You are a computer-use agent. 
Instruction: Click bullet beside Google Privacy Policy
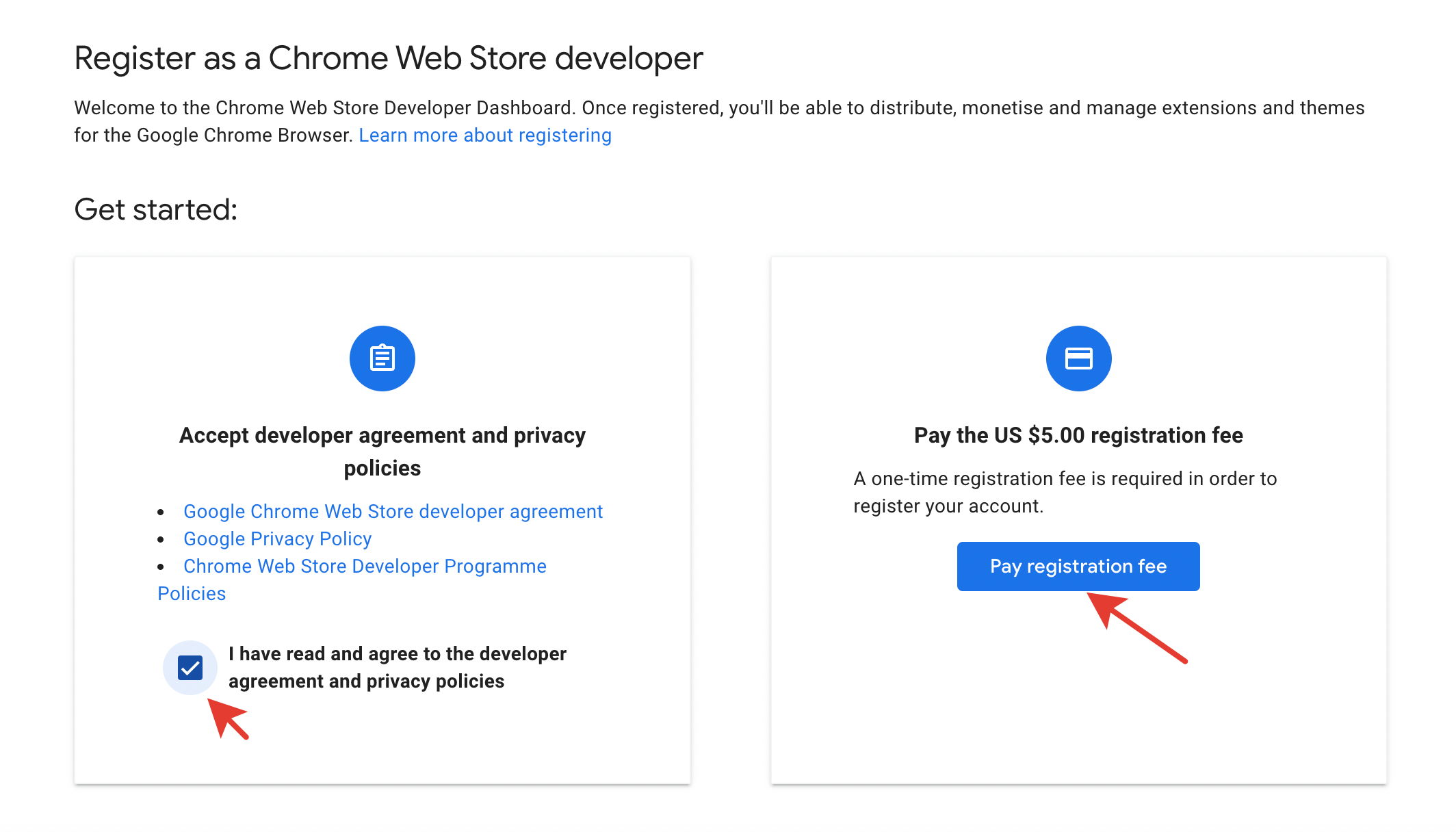(x=161, y=540)
